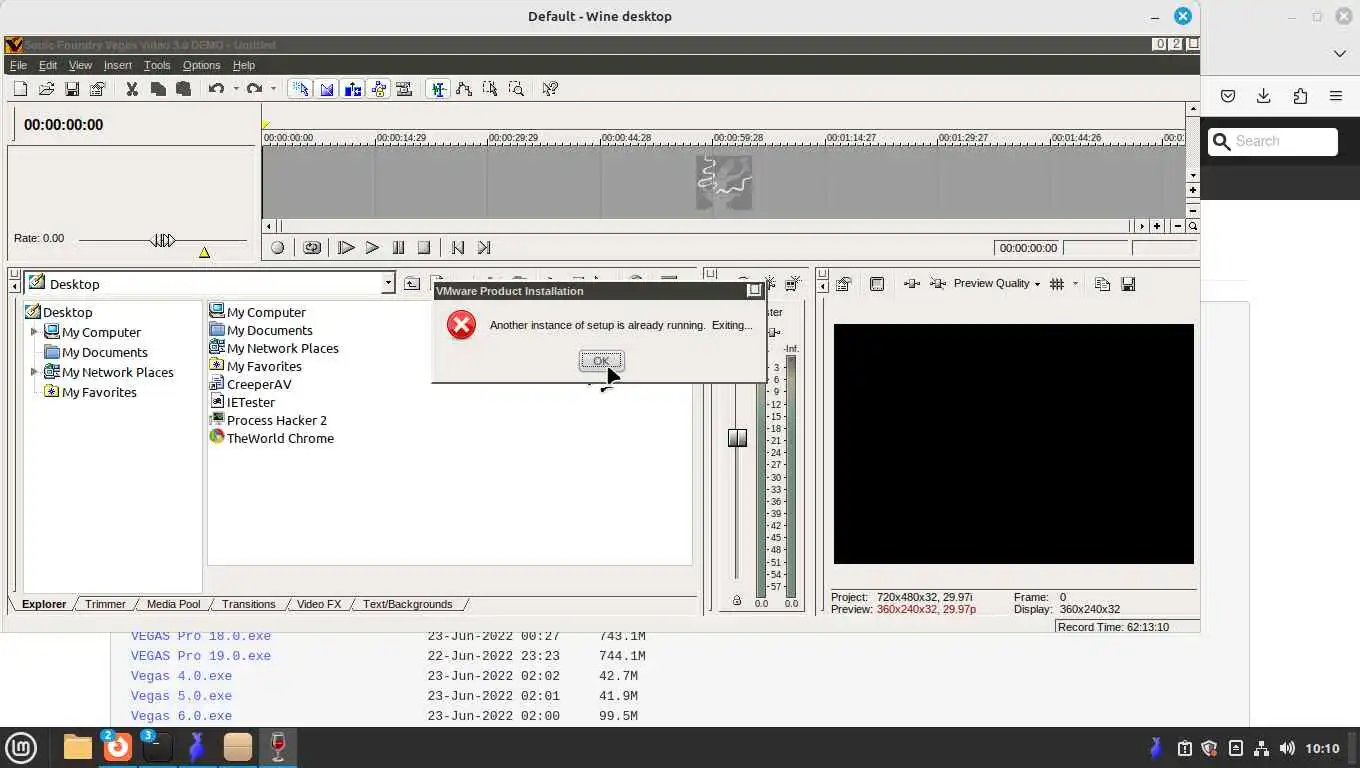This screenshot has width=1360, height=768.
Task: Open the Insert menu
Action: 118,65
